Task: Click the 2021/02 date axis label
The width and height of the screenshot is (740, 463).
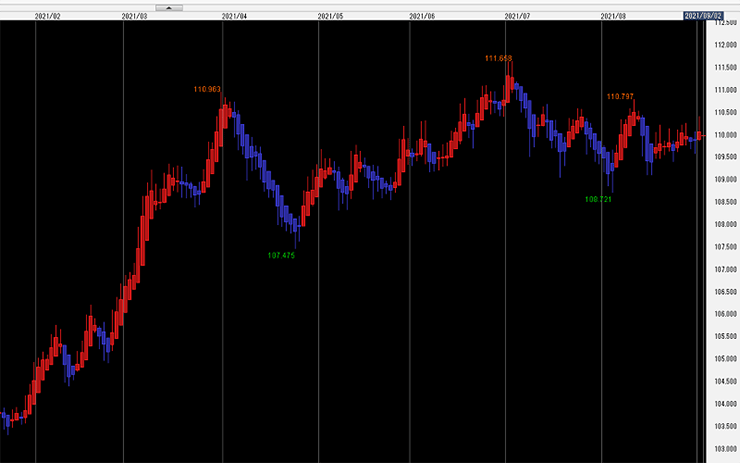Action: 48,16
